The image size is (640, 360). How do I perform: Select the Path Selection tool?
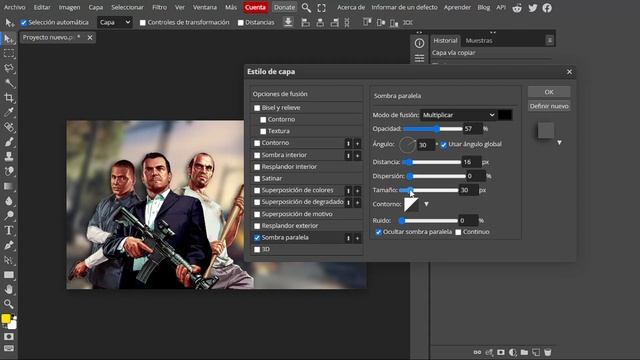click(9, 260)
